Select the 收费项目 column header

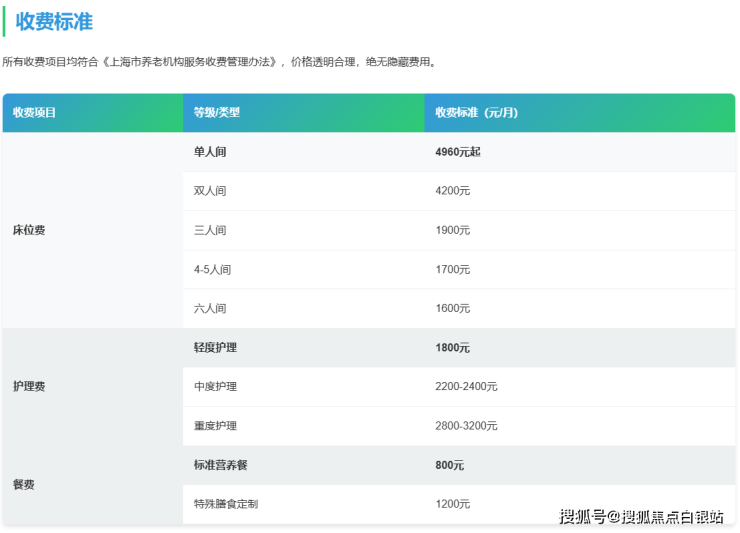(34, 113)
